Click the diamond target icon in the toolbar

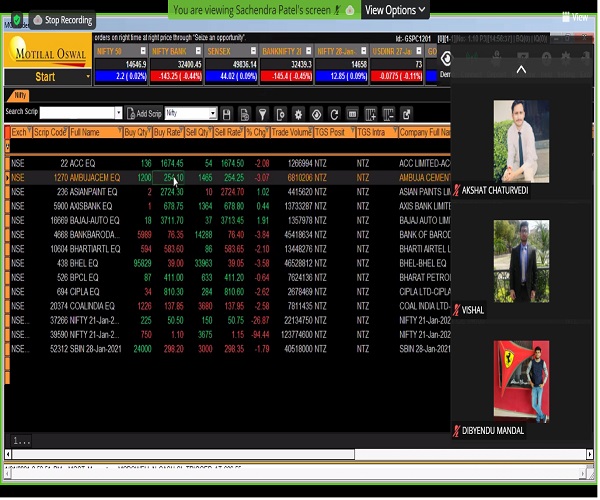[x=316, y=114]
